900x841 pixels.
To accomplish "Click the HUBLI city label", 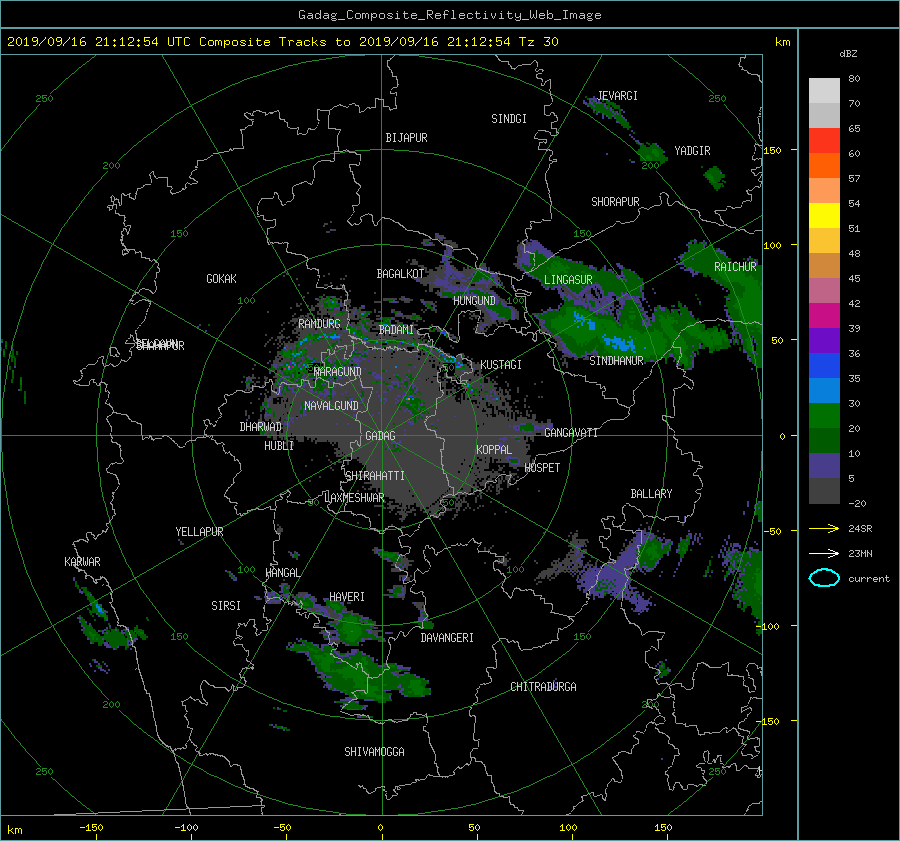I will (279, 446).
